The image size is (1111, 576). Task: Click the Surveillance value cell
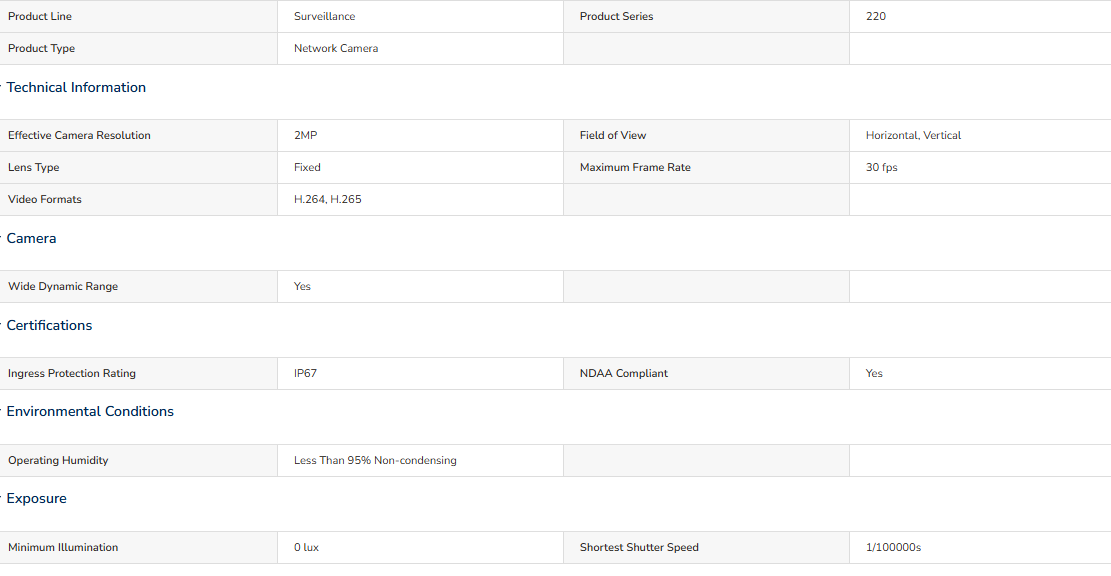click(420, 16)
